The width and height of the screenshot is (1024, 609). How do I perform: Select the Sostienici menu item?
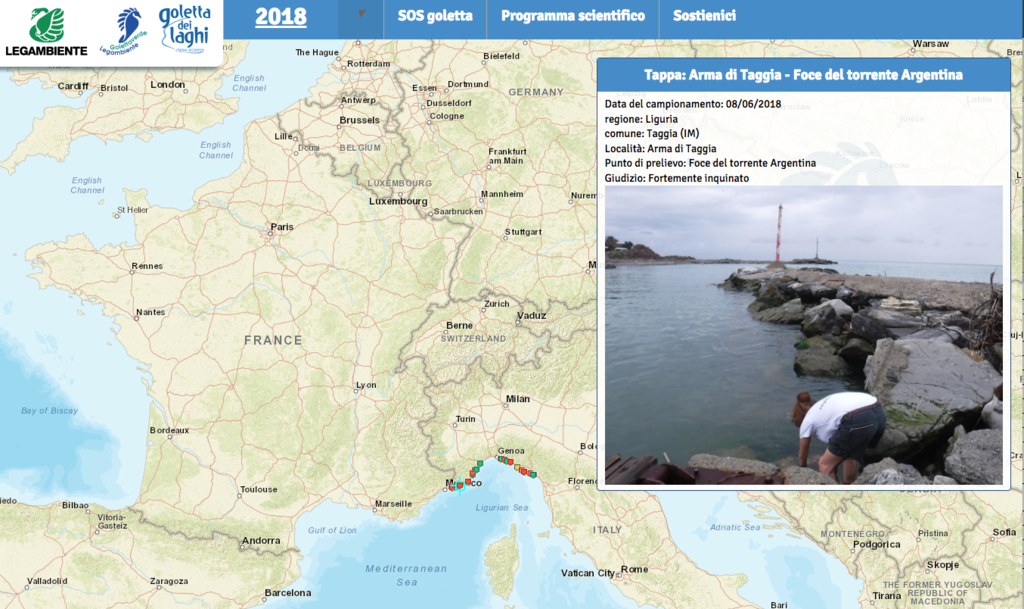[x=704, y=16]
